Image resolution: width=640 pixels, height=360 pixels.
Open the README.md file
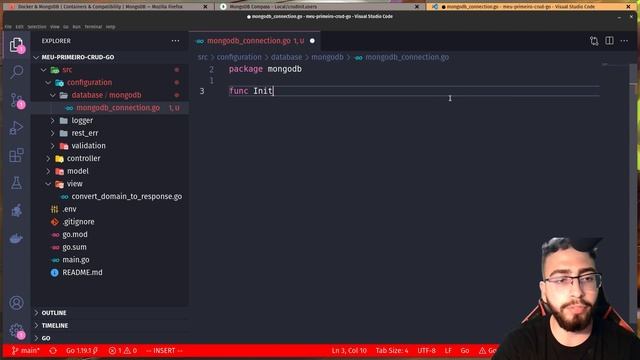click(82, 272)
